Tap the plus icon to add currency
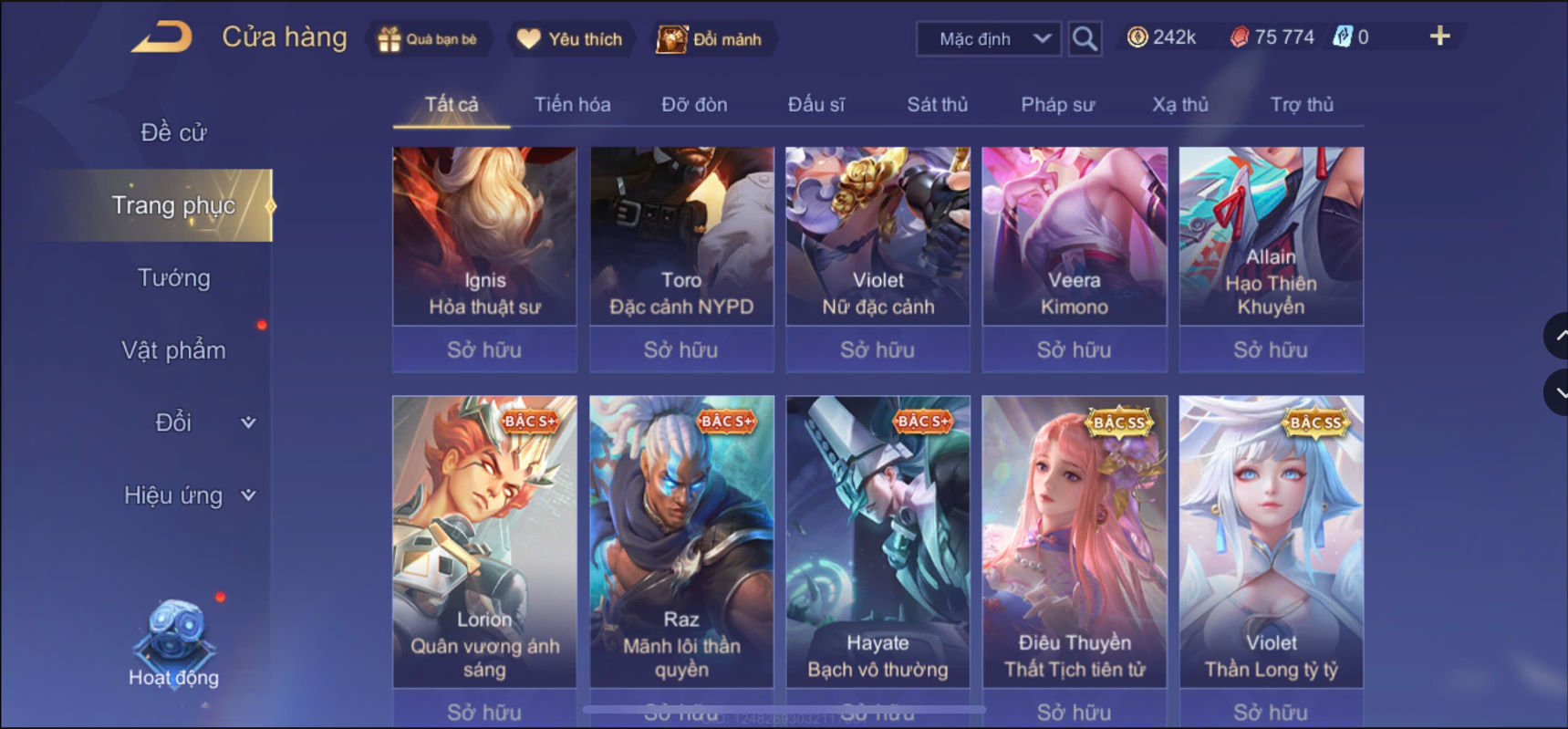This screenshot has height=729, width=1568. tap(1439, 36)
